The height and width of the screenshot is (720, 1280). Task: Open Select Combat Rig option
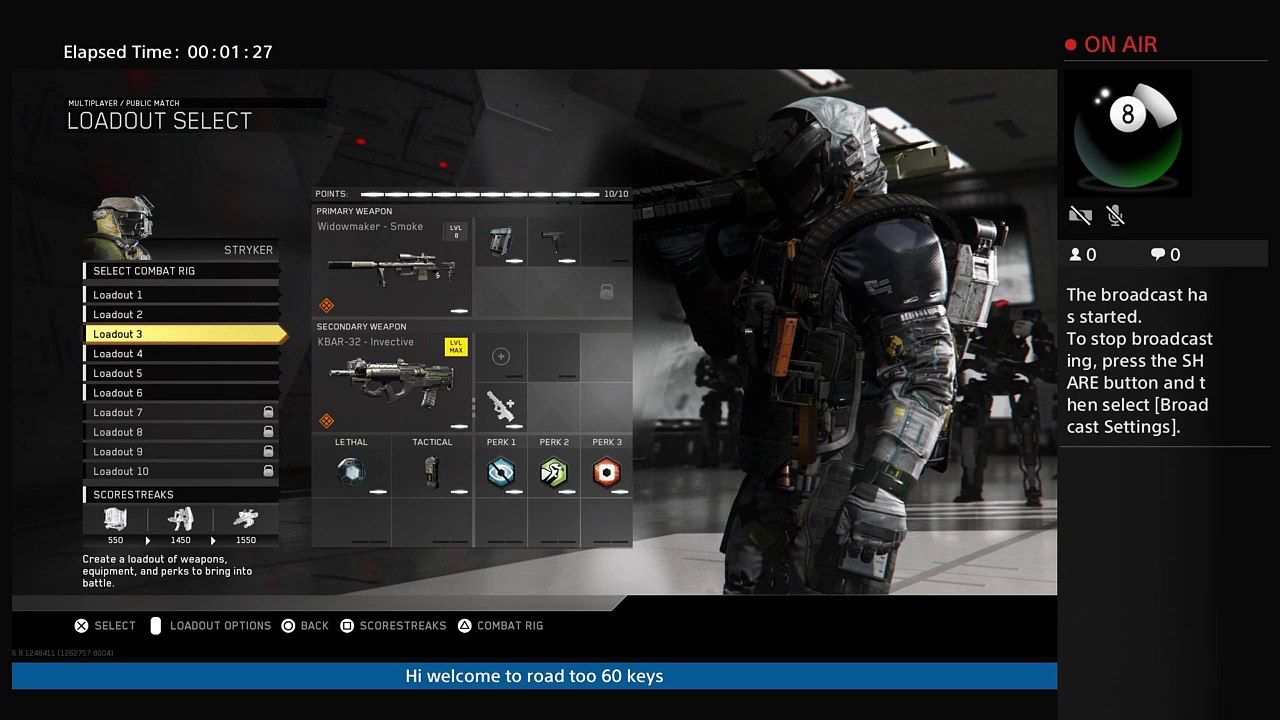tap(181, 271)
